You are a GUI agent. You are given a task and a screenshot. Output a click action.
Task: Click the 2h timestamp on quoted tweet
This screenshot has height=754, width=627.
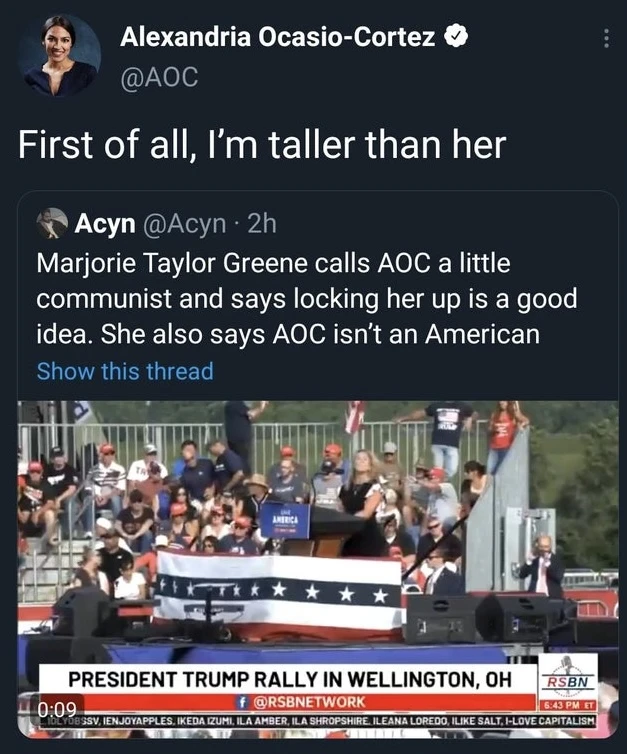260,224
